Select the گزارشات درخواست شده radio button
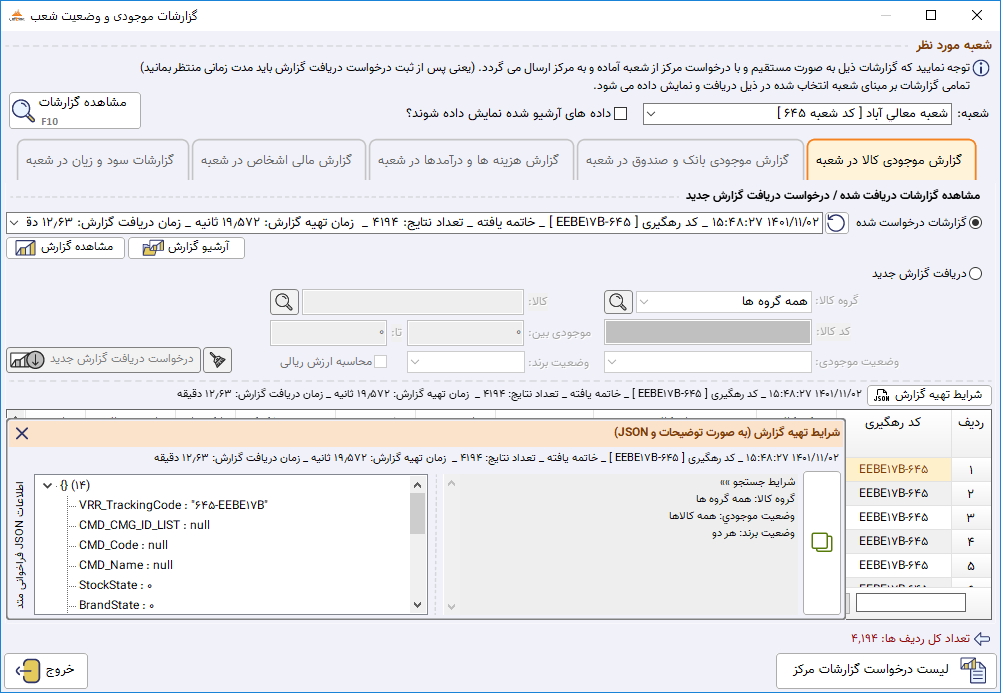1001x693 pixels. (x=975, y=223)
